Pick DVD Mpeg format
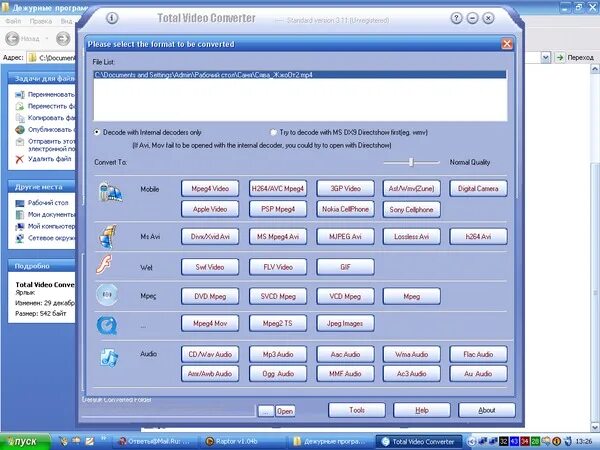Viewport: 600px width, 450px height. click(210, 296)
